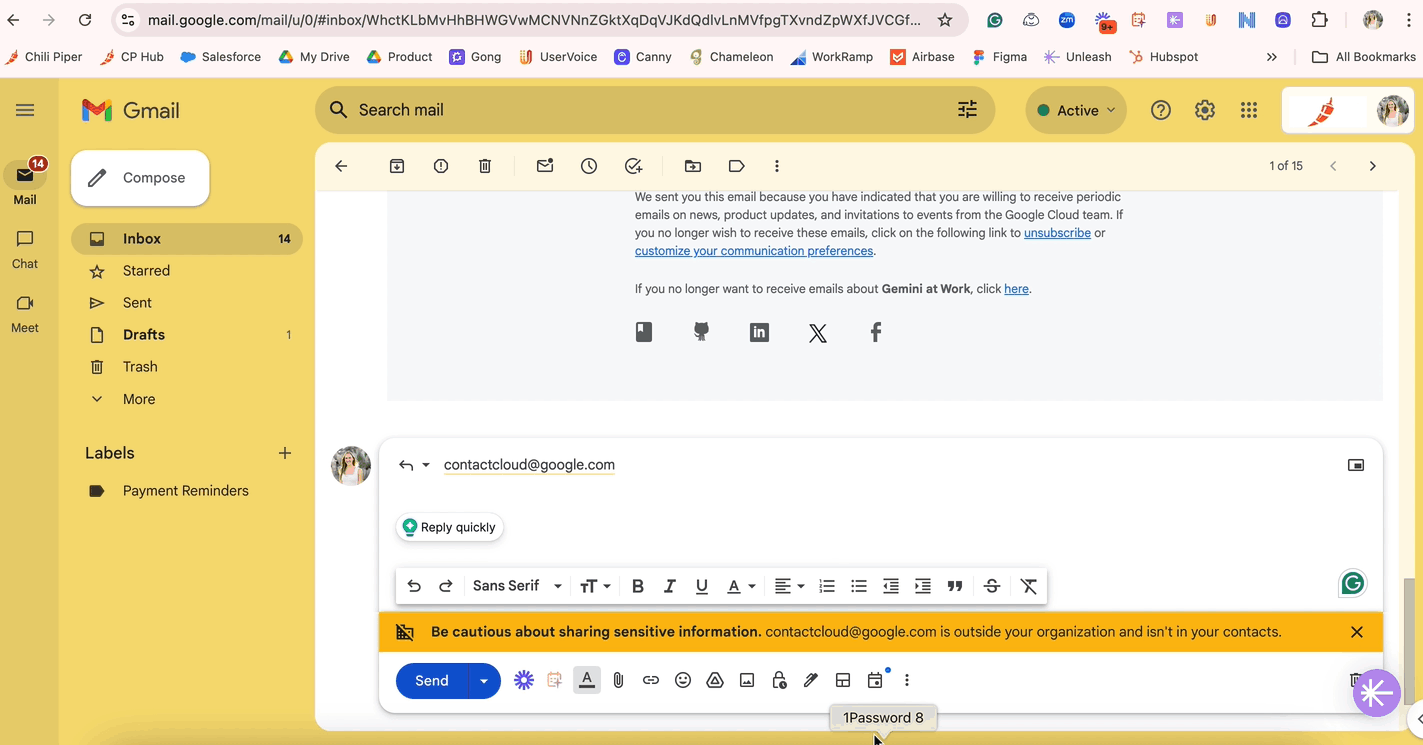This screenshot has height=745, width=1423.
Task: Open the text alignment dropdown
Action: point(789,586)
